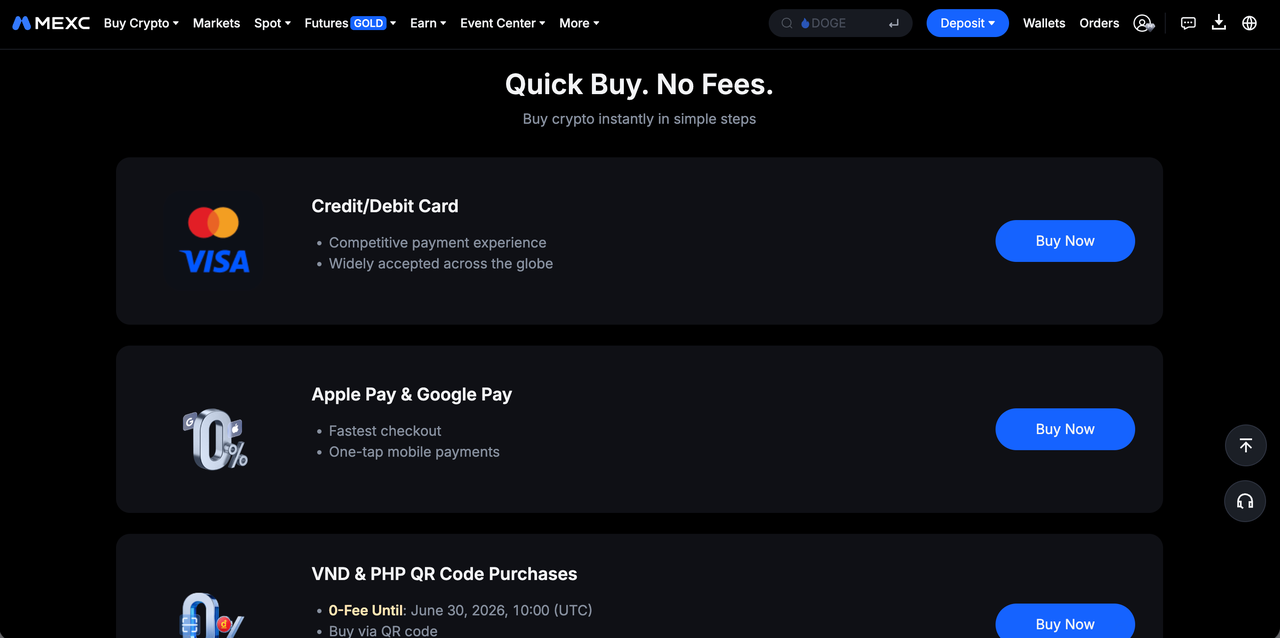1280x638 pixels.
Task: Expand the Spot menu dropdown
Action: coord(272,23)
